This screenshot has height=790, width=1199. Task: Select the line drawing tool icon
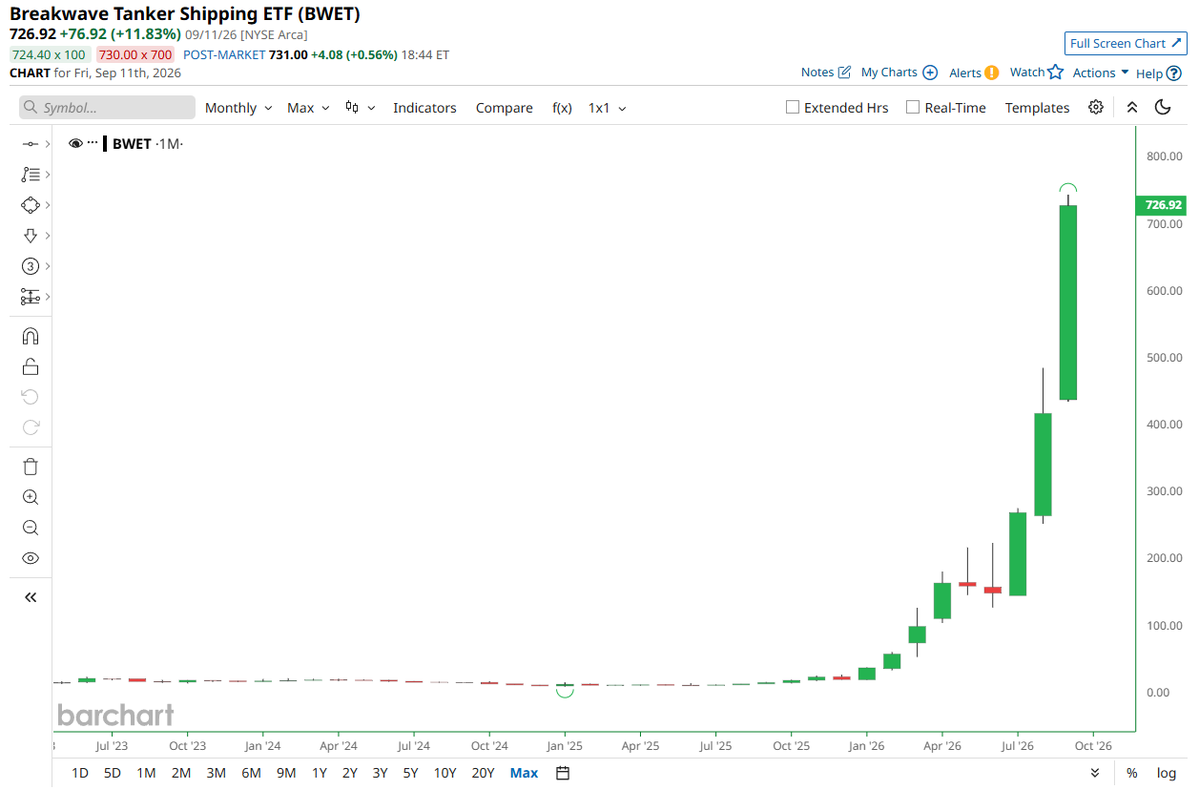coord(30,144)
